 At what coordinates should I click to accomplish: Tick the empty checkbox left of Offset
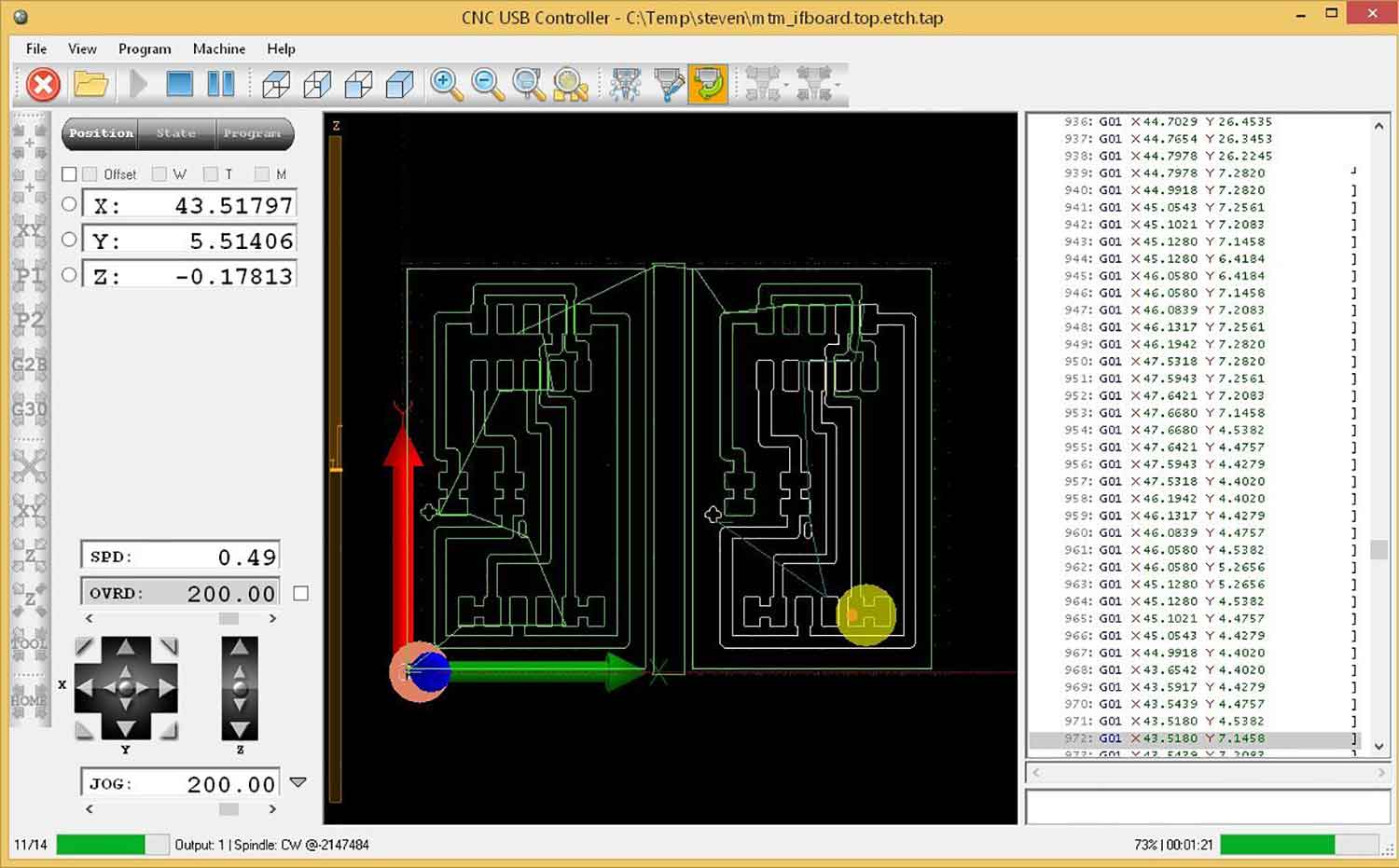click(x=69, y=174)
